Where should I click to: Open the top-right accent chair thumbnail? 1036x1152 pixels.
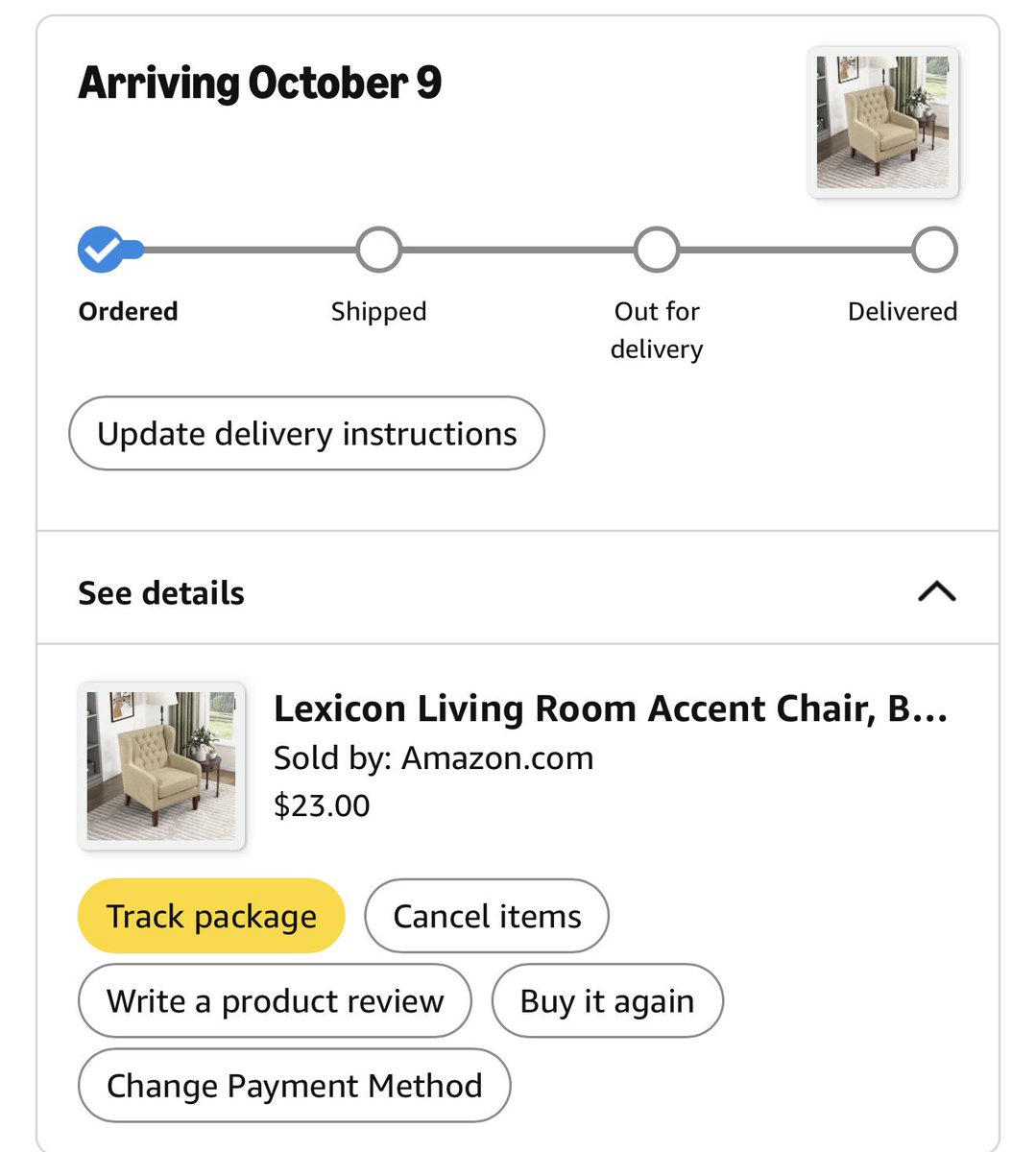pos(883,122)
